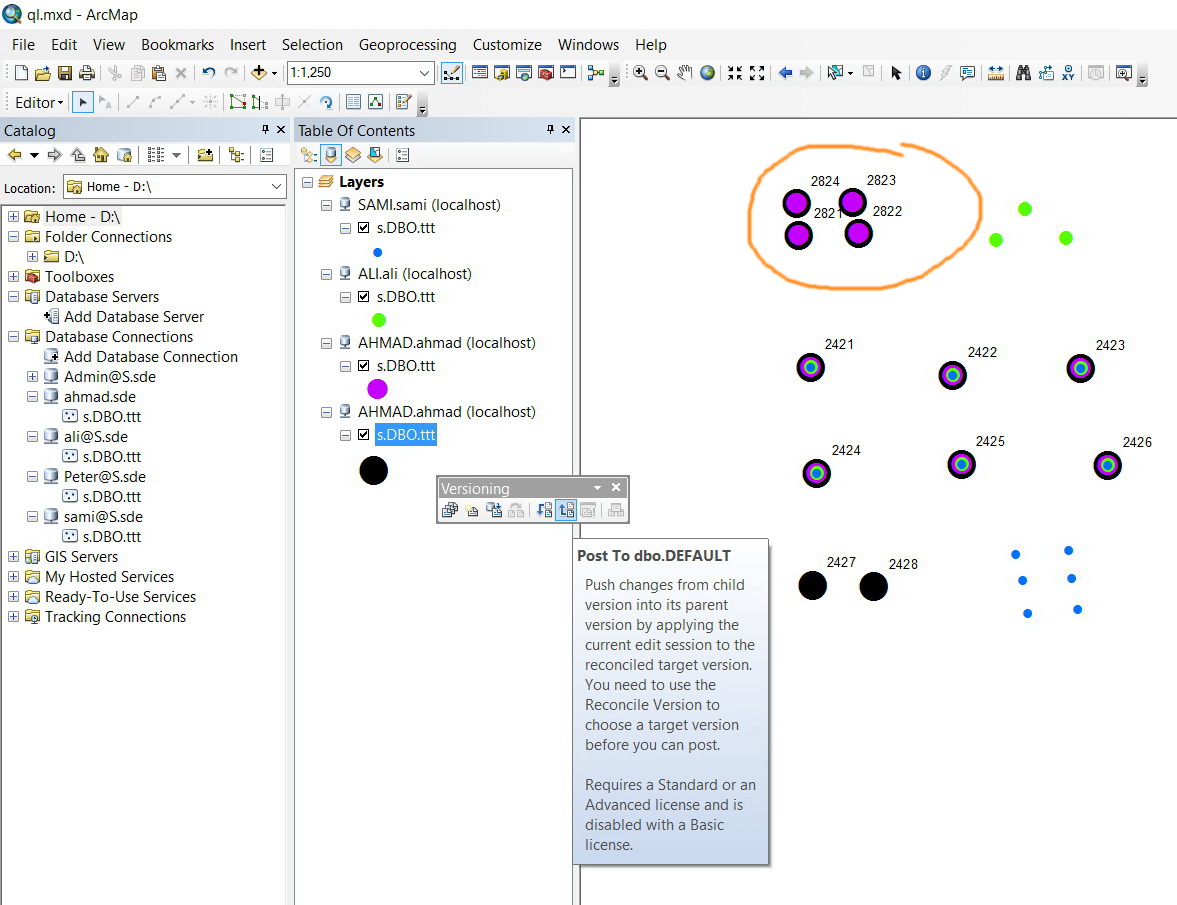Screen dimensions: 1177x905
Task: Expand the Admin@S.sde connection
Action: (x=32, y=376)
